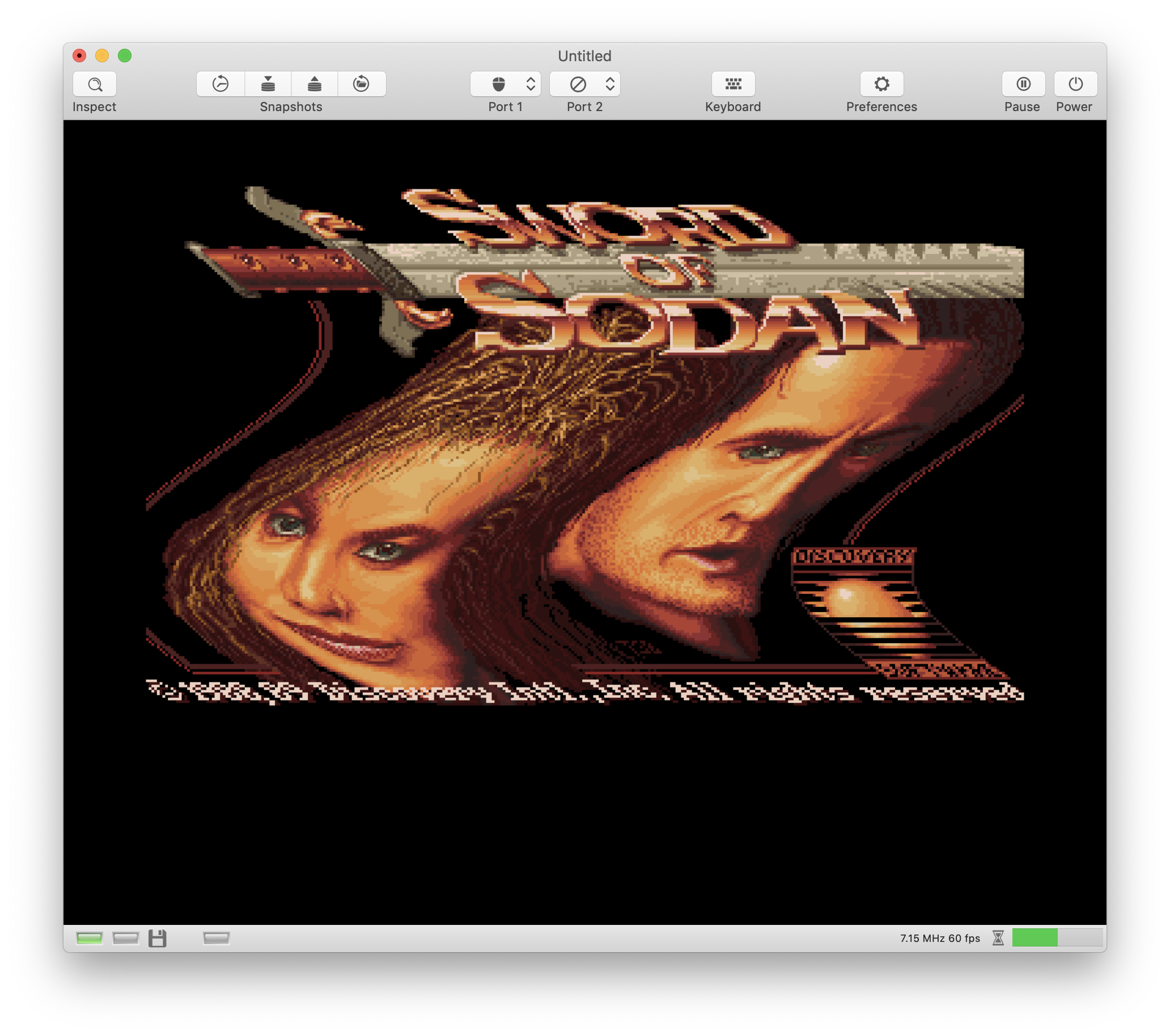Open the Inspect magnifier tool

point(95,84)
